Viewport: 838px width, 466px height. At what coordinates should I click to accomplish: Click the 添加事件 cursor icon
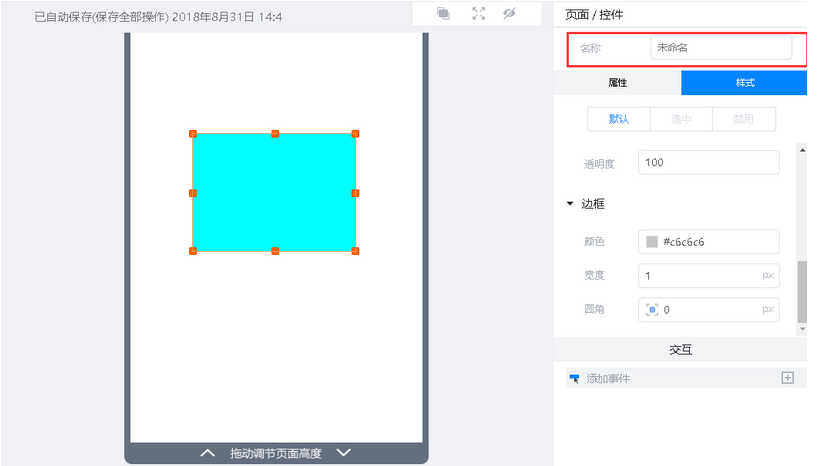click(x=575, y=379)
